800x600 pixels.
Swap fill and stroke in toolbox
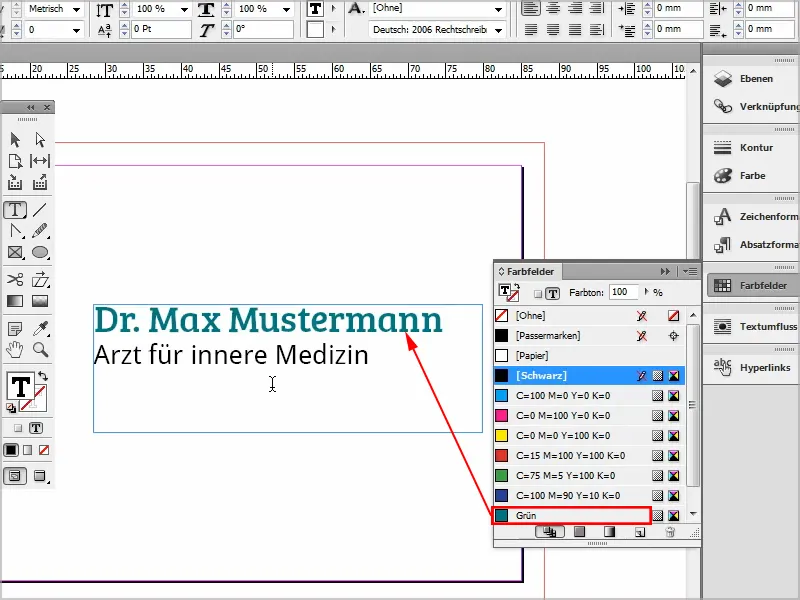coord(43,377)
